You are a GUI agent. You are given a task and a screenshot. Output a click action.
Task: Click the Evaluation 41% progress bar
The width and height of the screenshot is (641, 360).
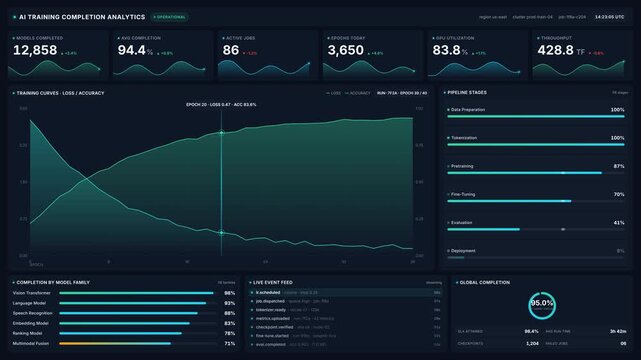[536, 229]
